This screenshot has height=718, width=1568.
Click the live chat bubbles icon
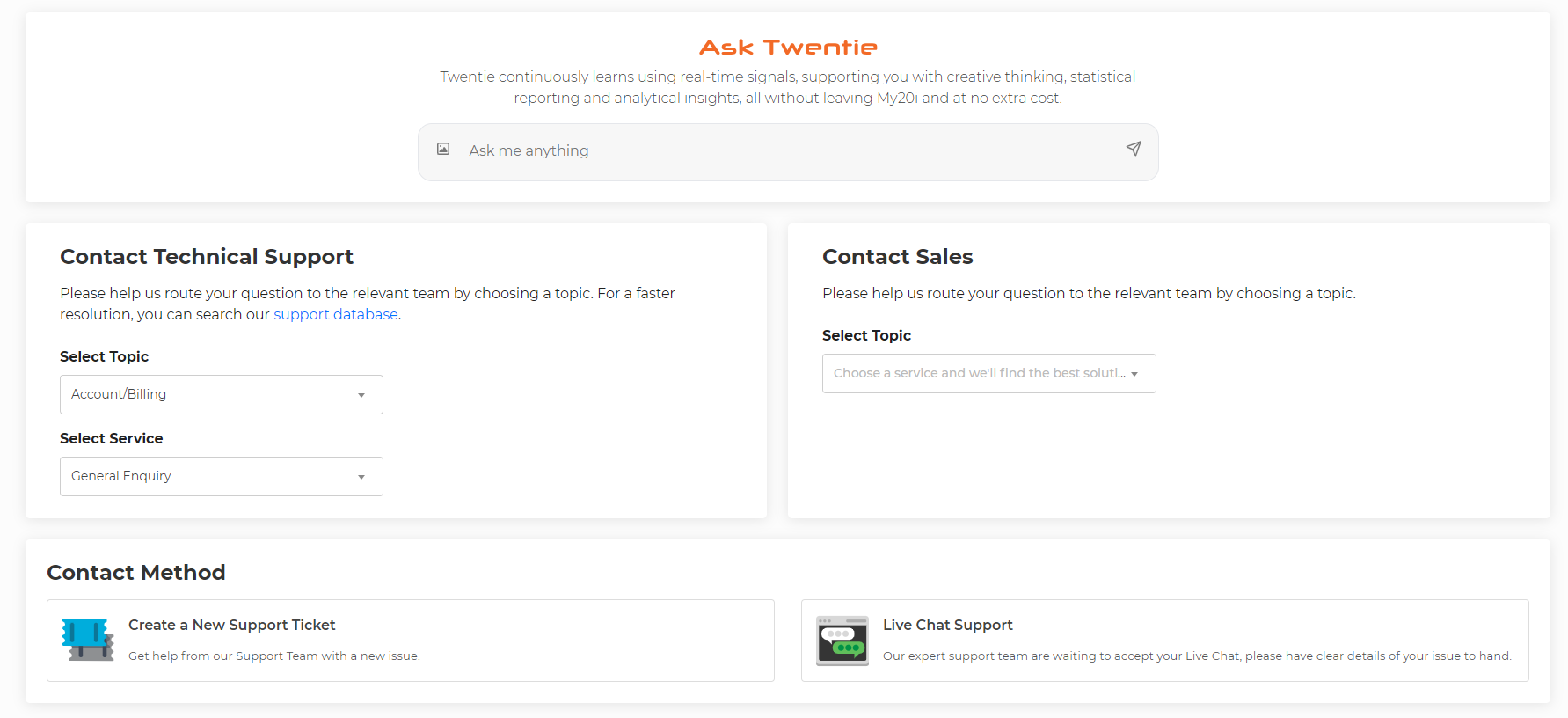(842, 641)
